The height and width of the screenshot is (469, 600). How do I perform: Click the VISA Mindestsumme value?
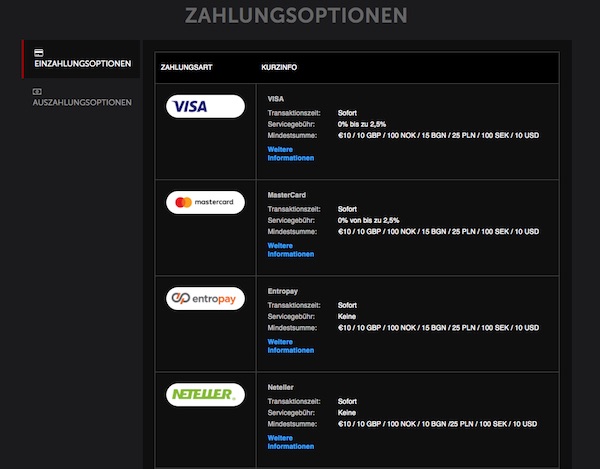[x=438, y=135]
